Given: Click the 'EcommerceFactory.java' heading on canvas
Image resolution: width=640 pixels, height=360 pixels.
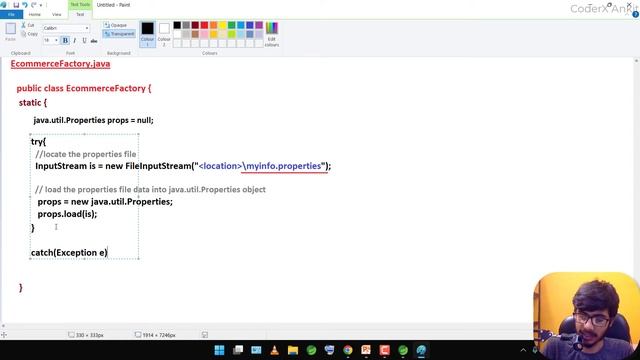Looking at the screenshot, I should click(x=60, y=64).
